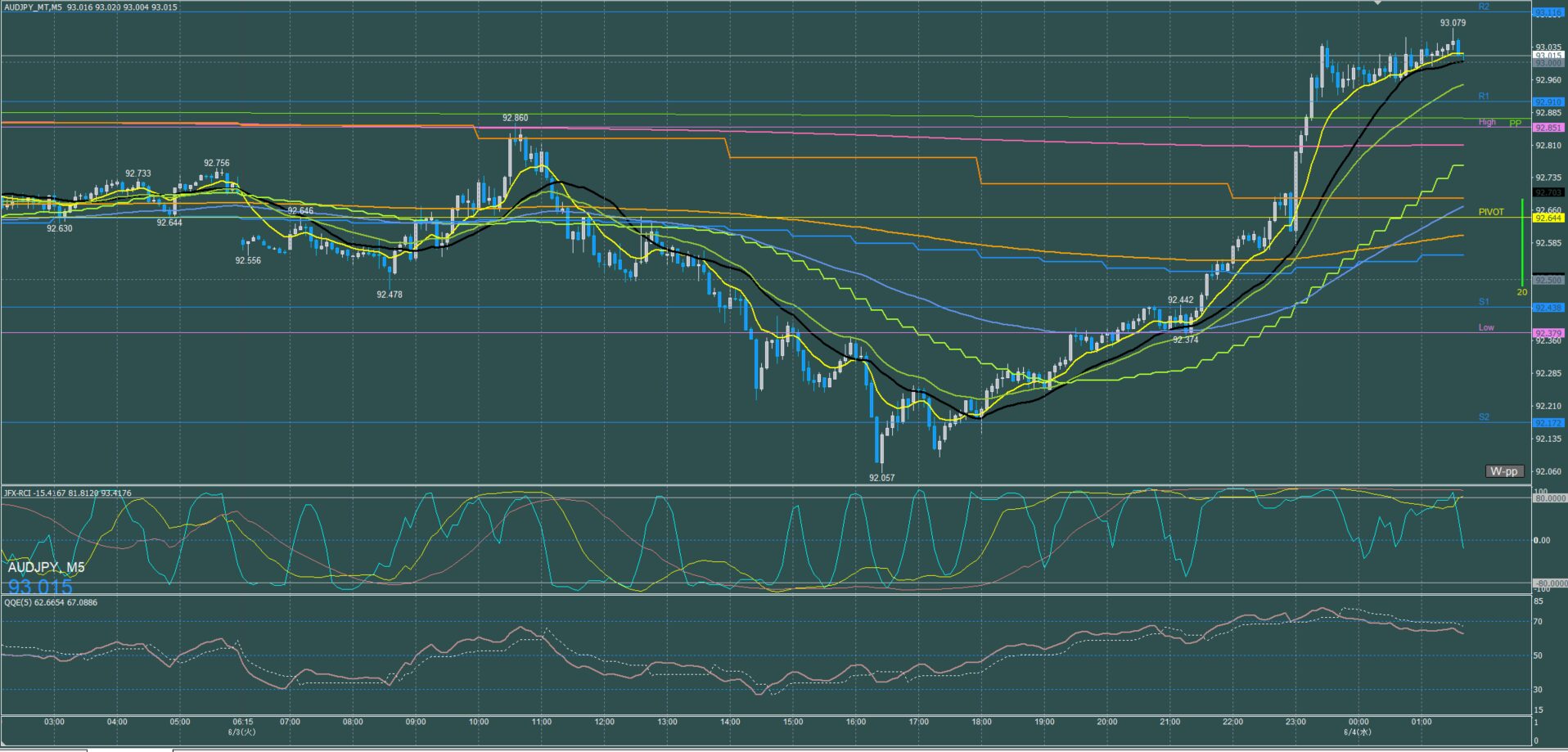Click the 23:00 time axis label
The image size is (1568, 752).
tap(1295, 722)
